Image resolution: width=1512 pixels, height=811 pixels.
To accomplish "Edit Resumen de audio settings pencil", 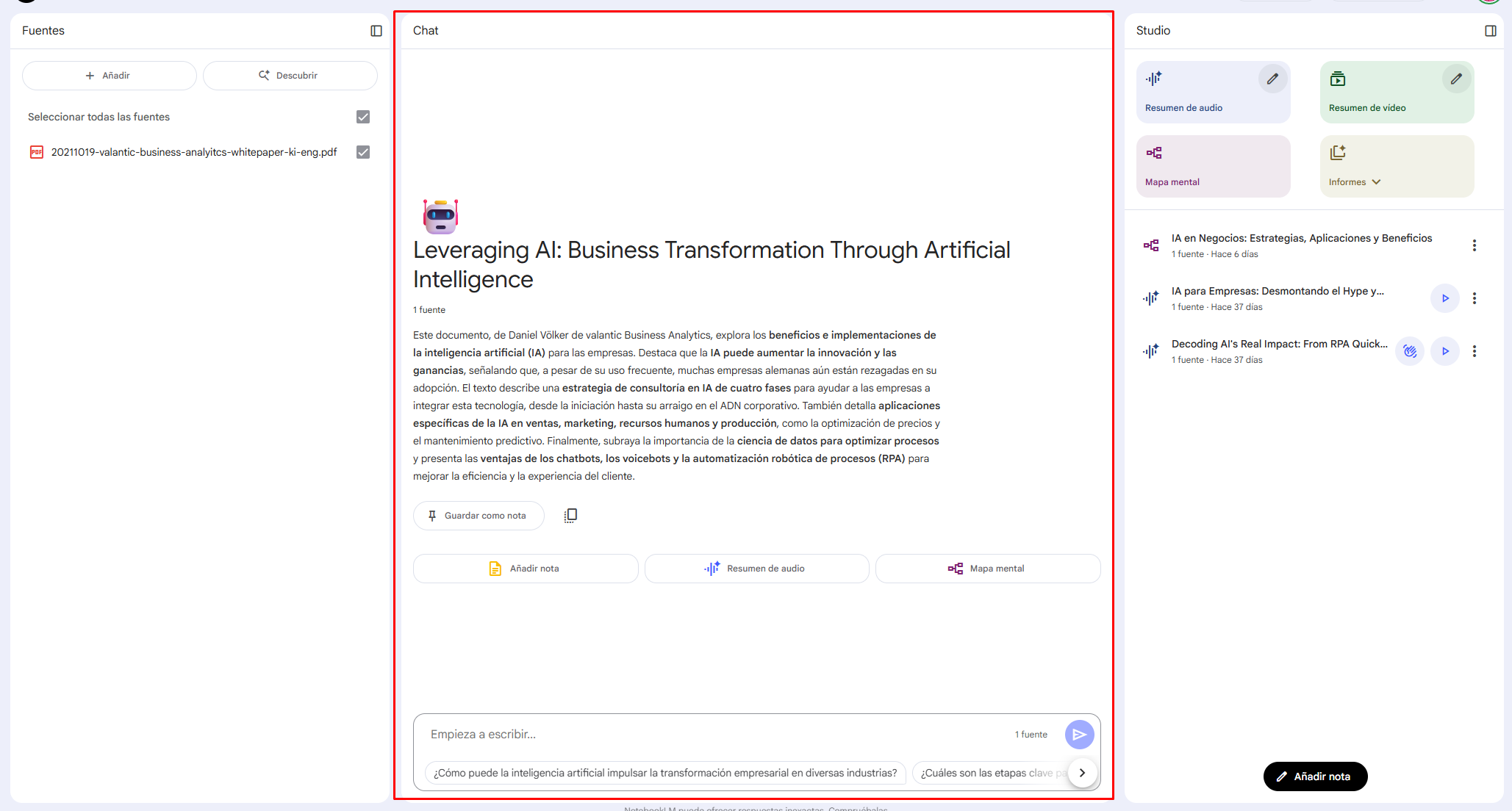I will tap(1272, 79).
